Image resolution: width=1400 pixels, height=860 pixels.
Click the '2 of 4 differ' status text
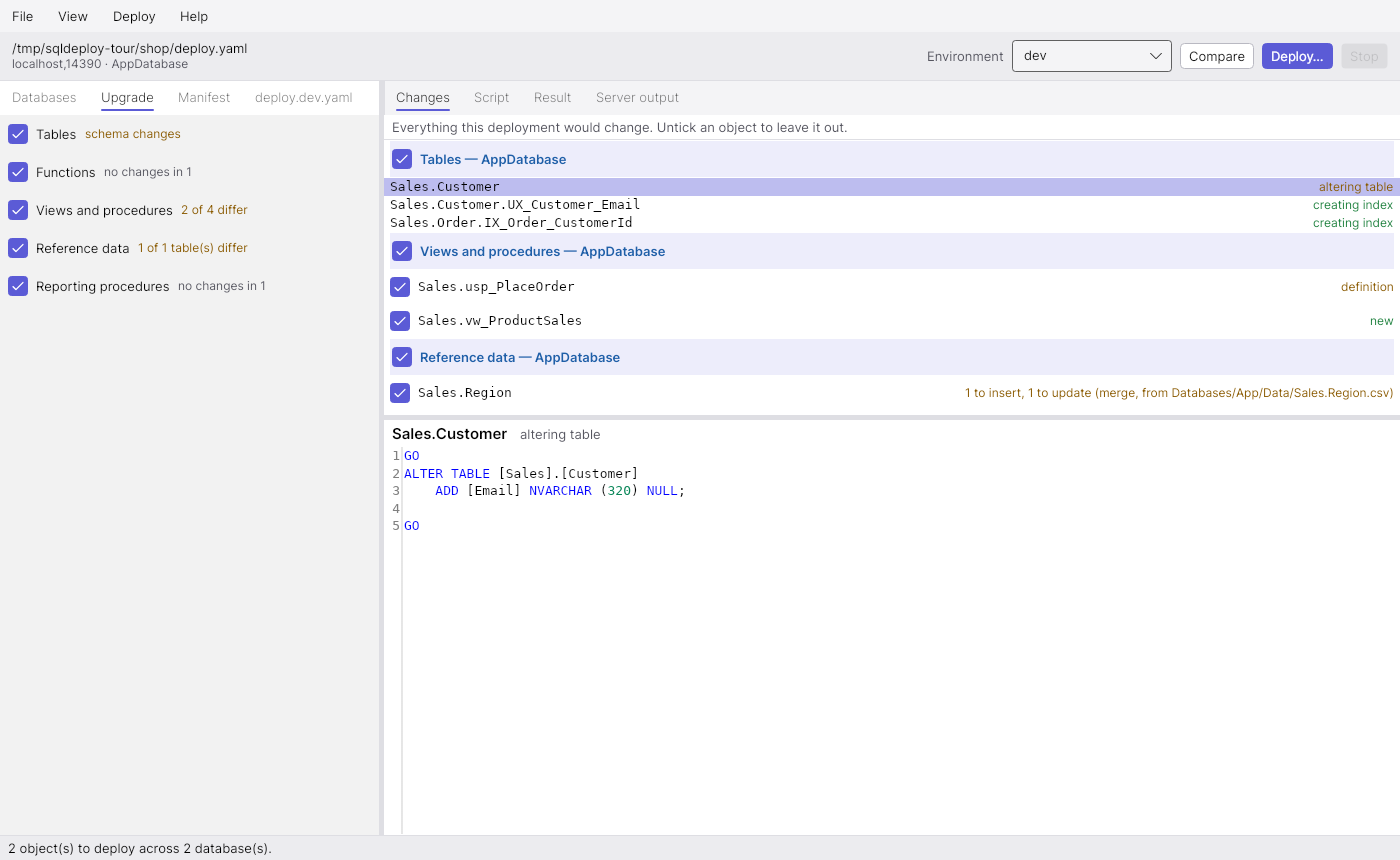214,210
